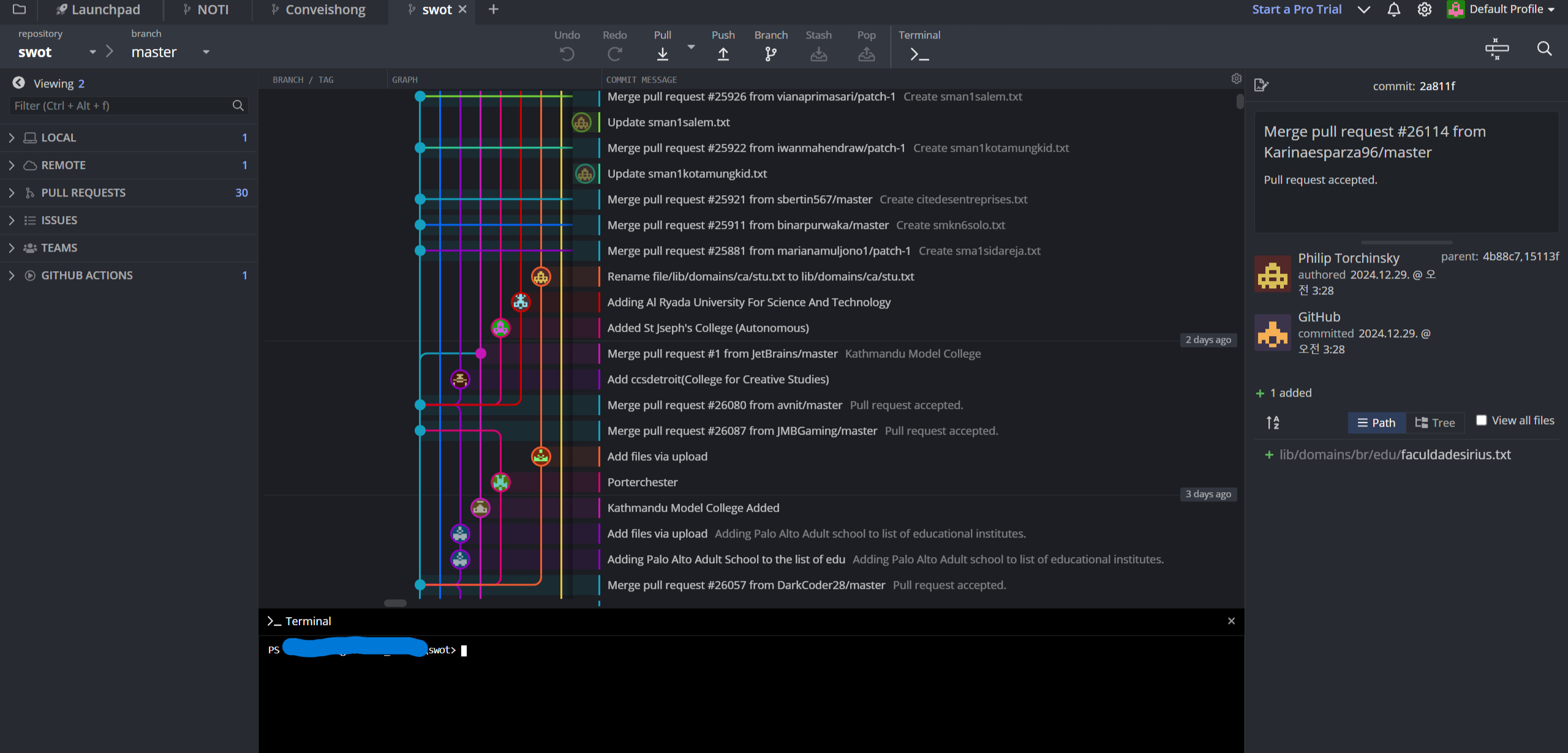Open graph column settings gear
1568x753 pixels.
pyautogui.click(x=1236, y=79)
